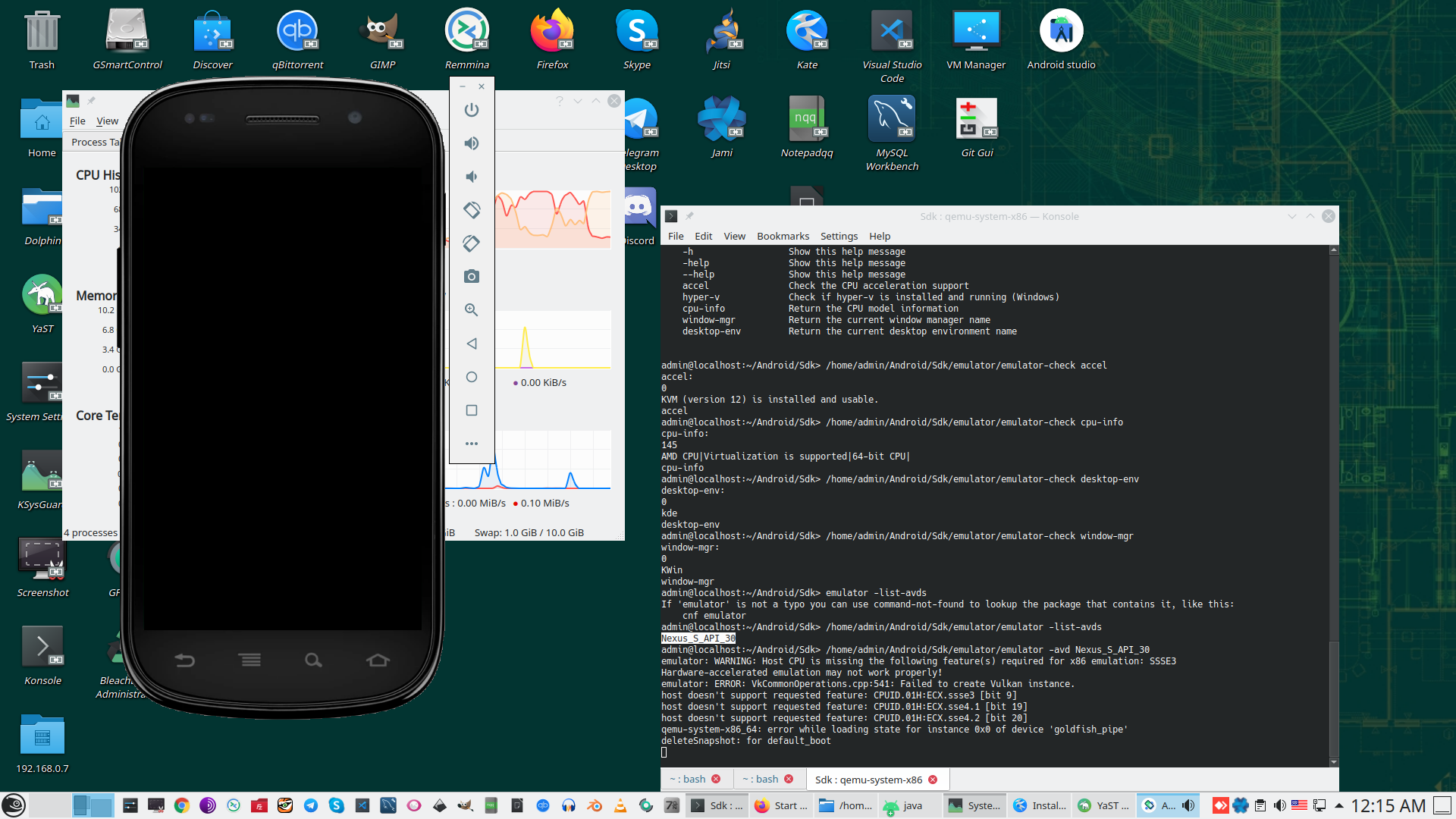Open Settings menu in Konsole
Viewport: 1456px width, 819px height.
(839, 236)
